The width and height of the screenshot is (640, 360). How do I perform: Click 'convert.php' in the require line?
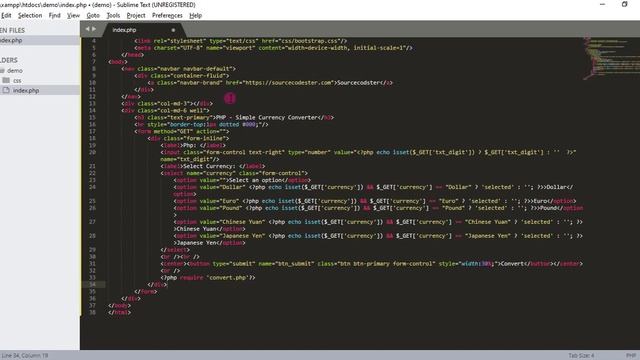[228, 278]
